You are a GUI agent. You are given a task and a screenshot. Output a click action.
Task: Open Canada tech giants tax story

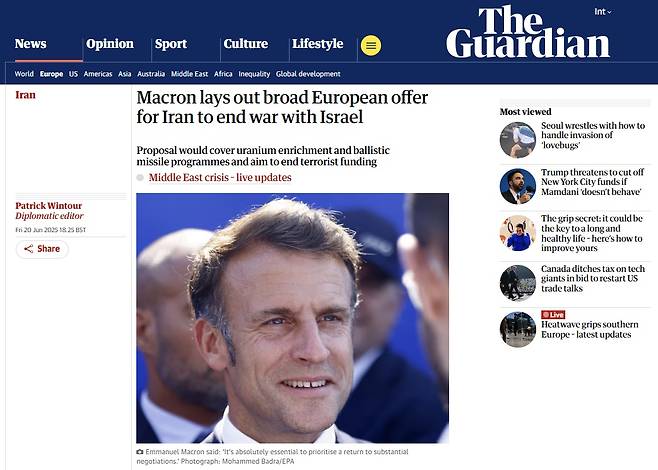click(594, 279)
